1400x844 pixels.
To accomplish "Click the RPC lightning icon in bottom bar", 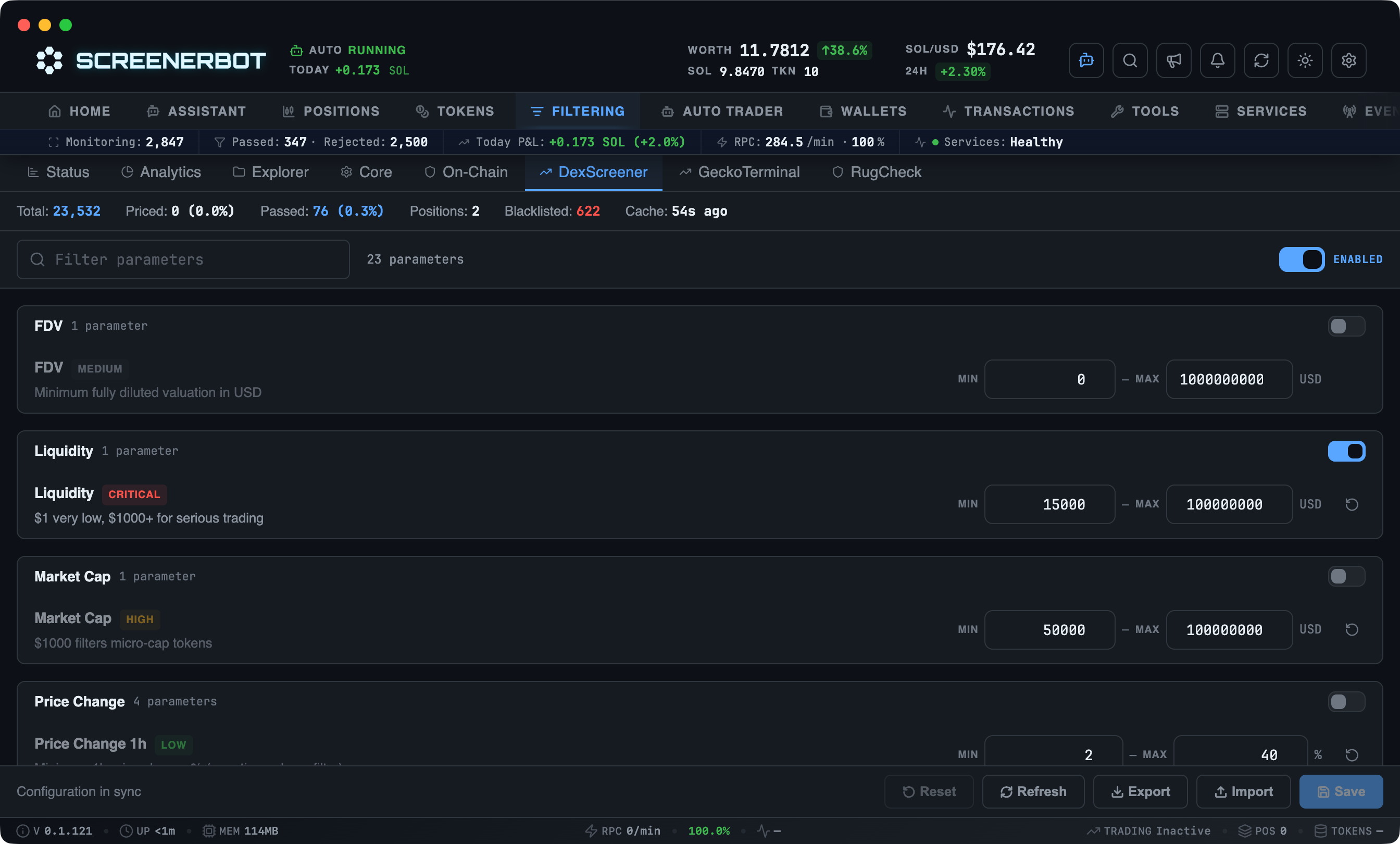I will [x=591, y=830].
